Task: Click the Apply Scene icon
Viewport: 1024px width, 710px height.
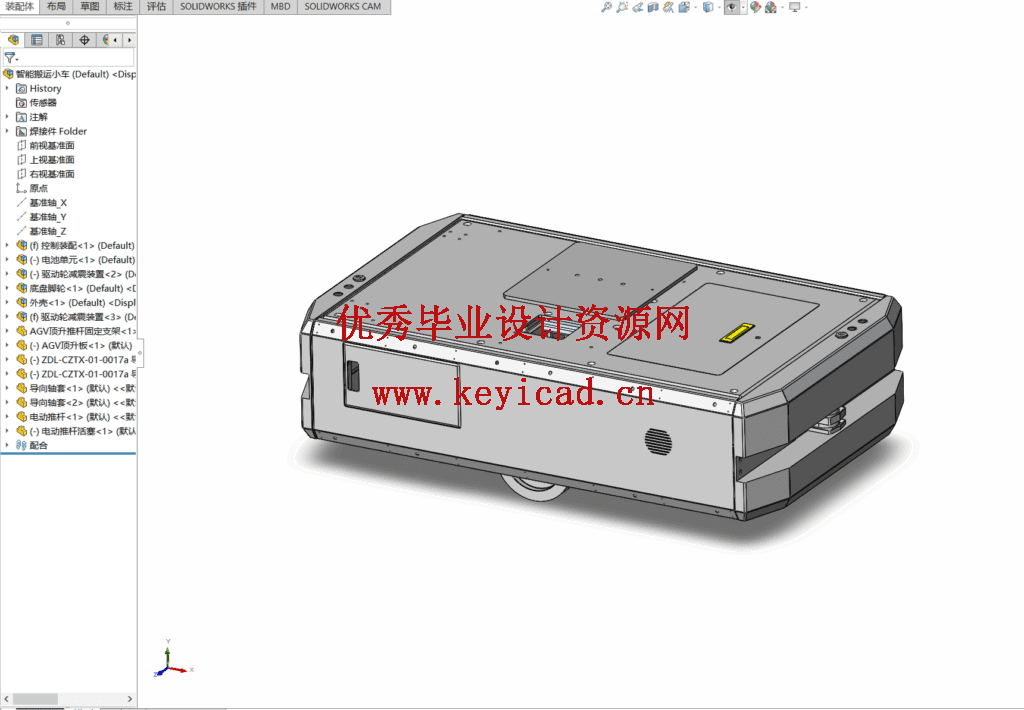Action: 771,7
